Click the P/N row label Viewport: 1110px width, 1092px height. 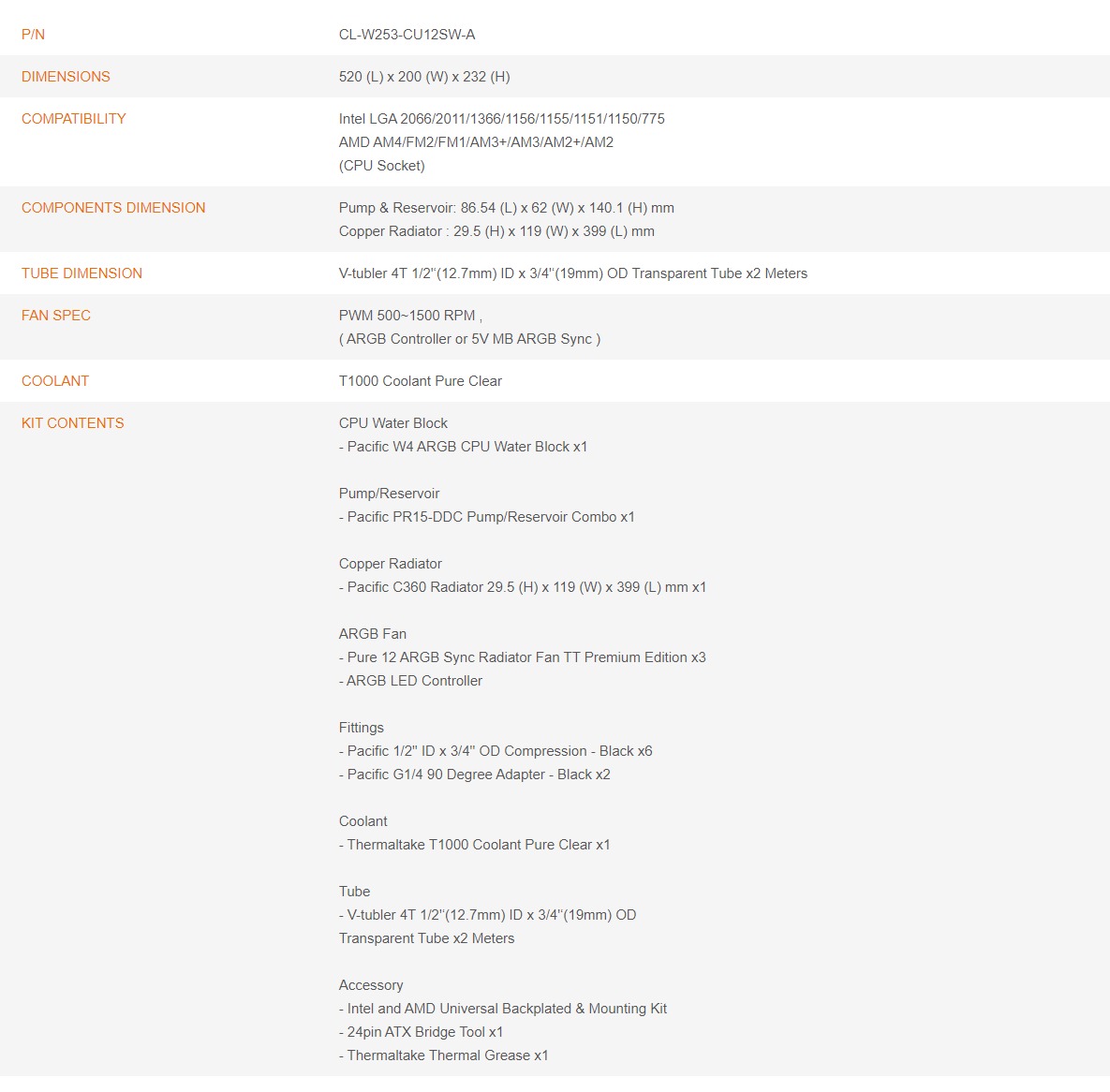click(34, 35)
